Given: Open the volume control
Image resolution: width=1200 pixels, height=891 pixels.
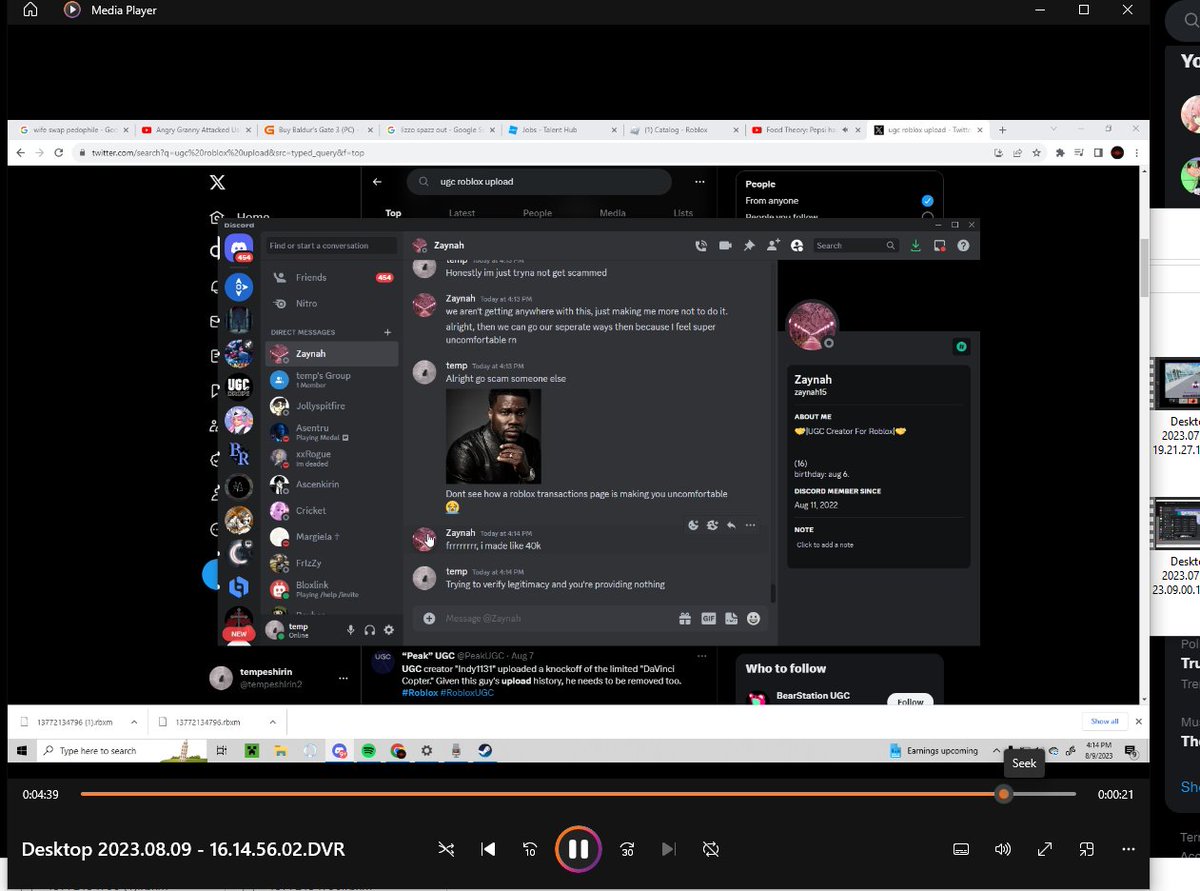Looking at the screenshot, I should [x=1003, y=849].
